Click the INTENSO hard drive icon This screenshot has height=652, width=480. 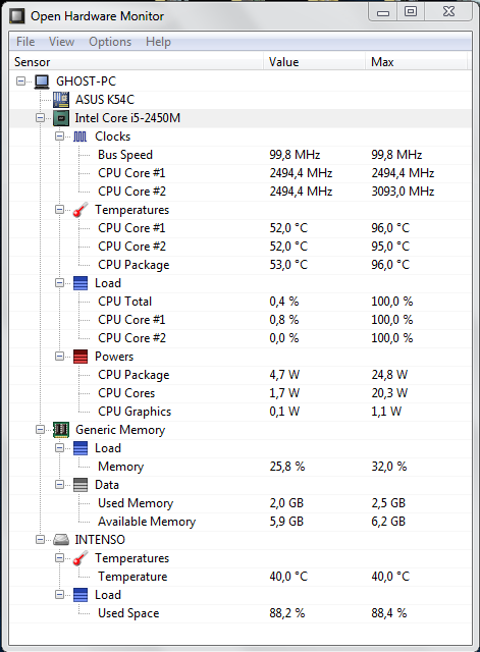point(61,540)
